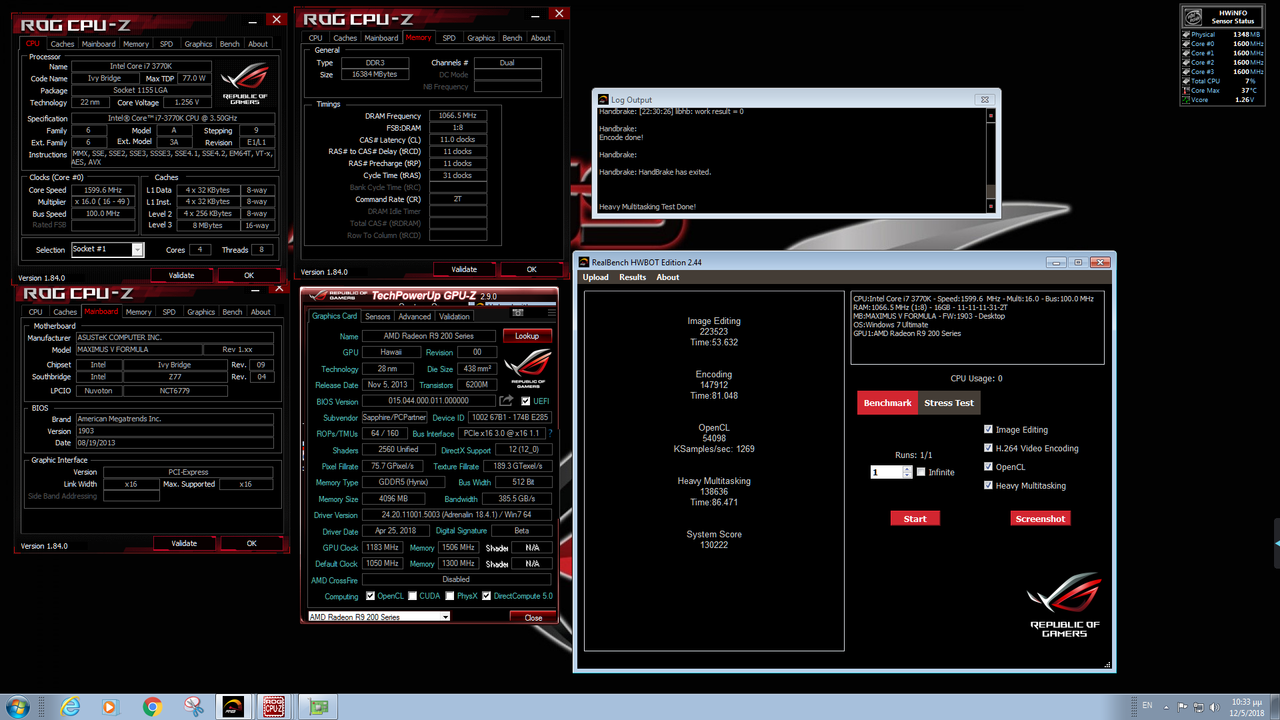This screenshot has width=1280, height=720.
Task: Open the Validation tab in GPU-Z
Action: click(x=454, y=316)
